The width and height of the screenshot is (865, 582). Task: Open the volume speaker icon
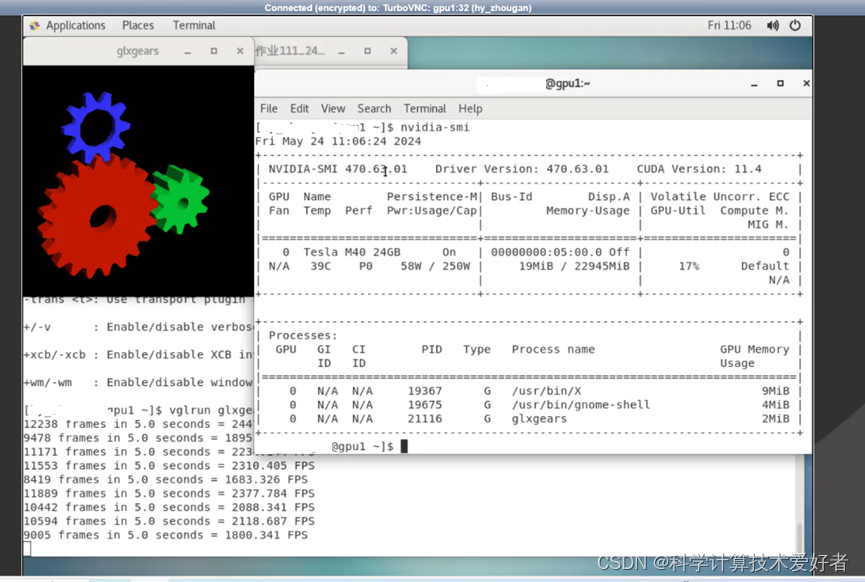click(x=773, y=25)
